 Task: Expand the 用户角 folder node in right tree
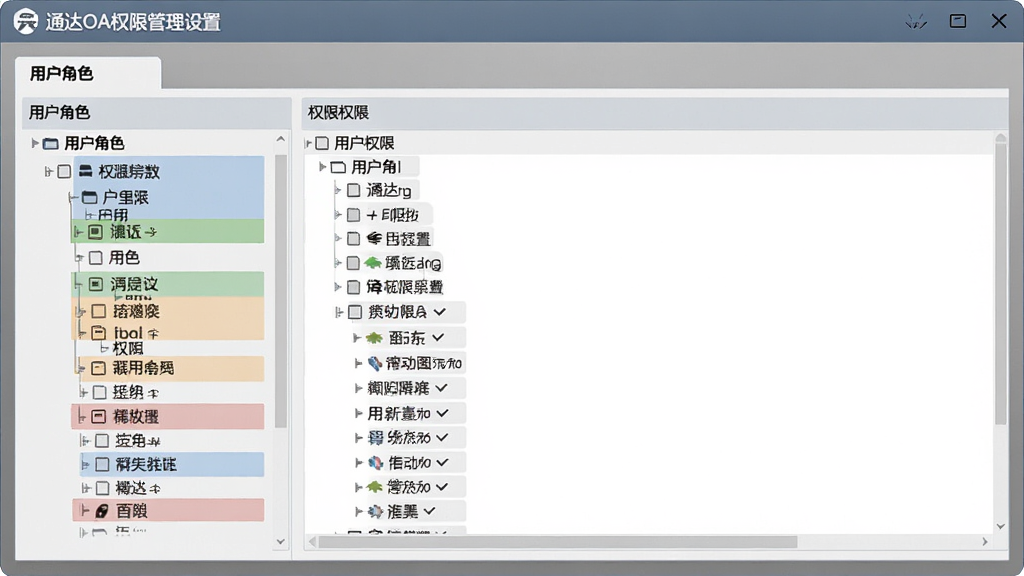322,167
